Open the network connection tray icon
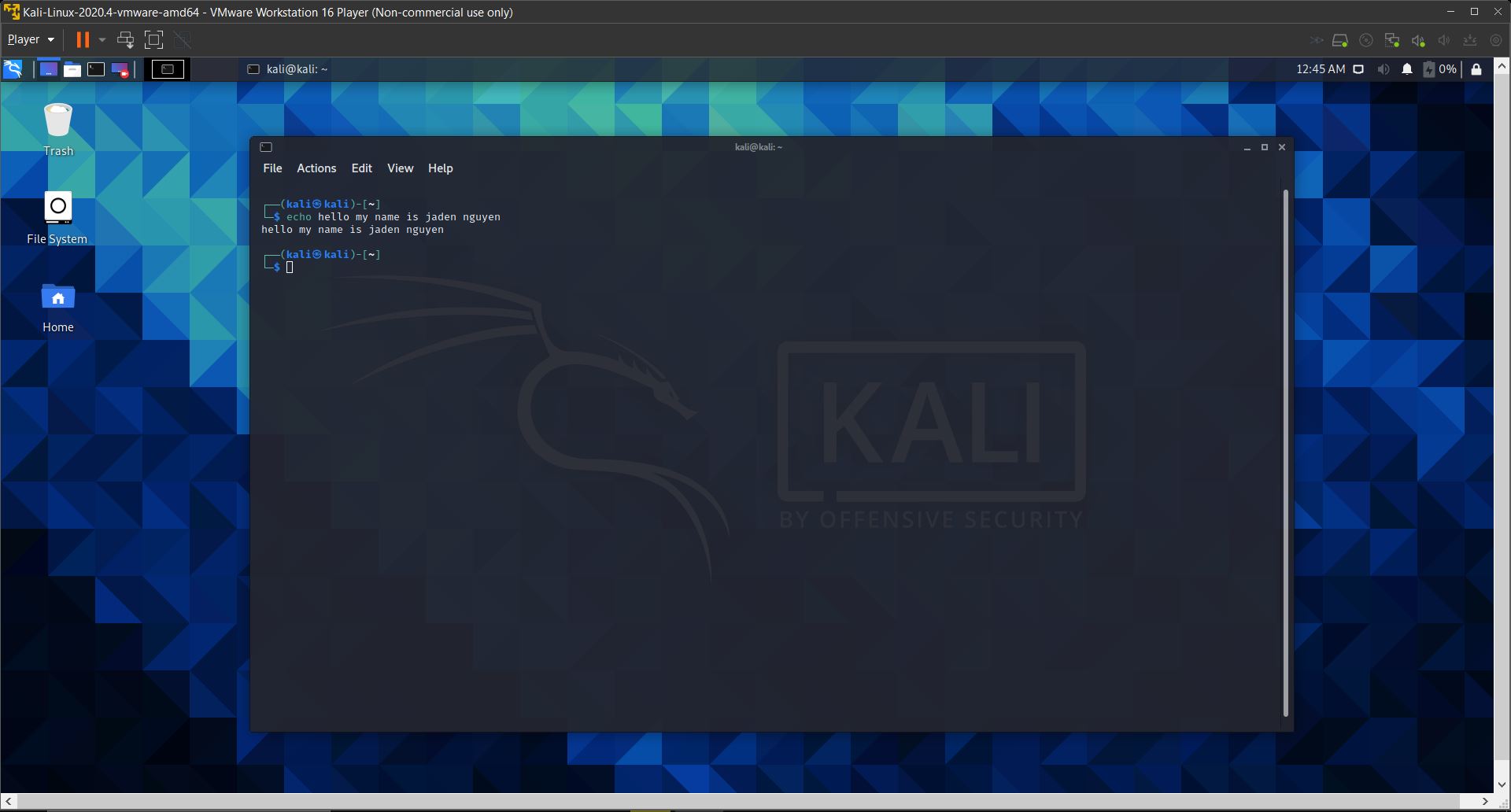 click(1358, 69)
